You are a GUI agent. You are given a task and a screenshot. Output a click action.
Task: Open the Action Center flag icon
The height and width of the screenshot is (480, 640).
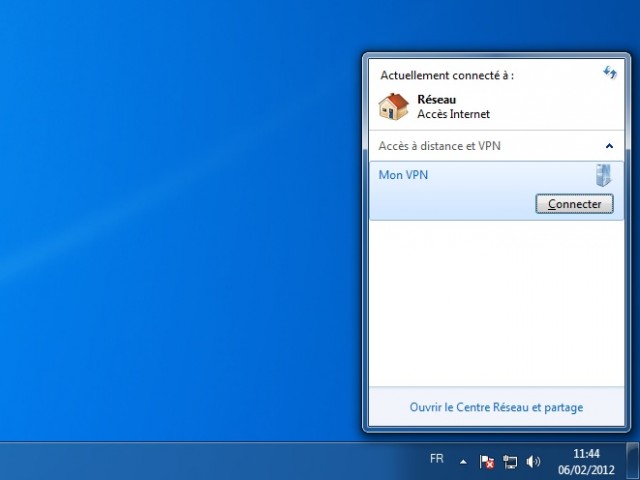(487, 462)
